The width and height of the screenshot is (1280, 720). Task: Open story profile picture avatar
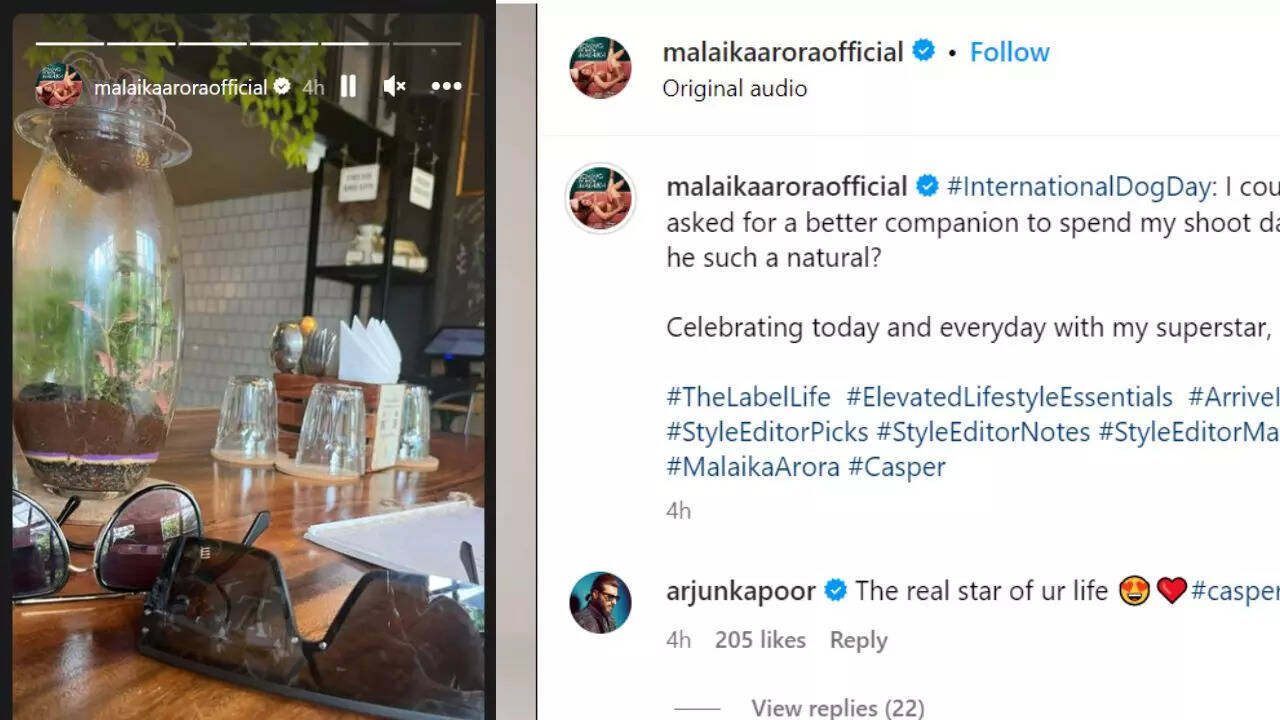point(58,87)
